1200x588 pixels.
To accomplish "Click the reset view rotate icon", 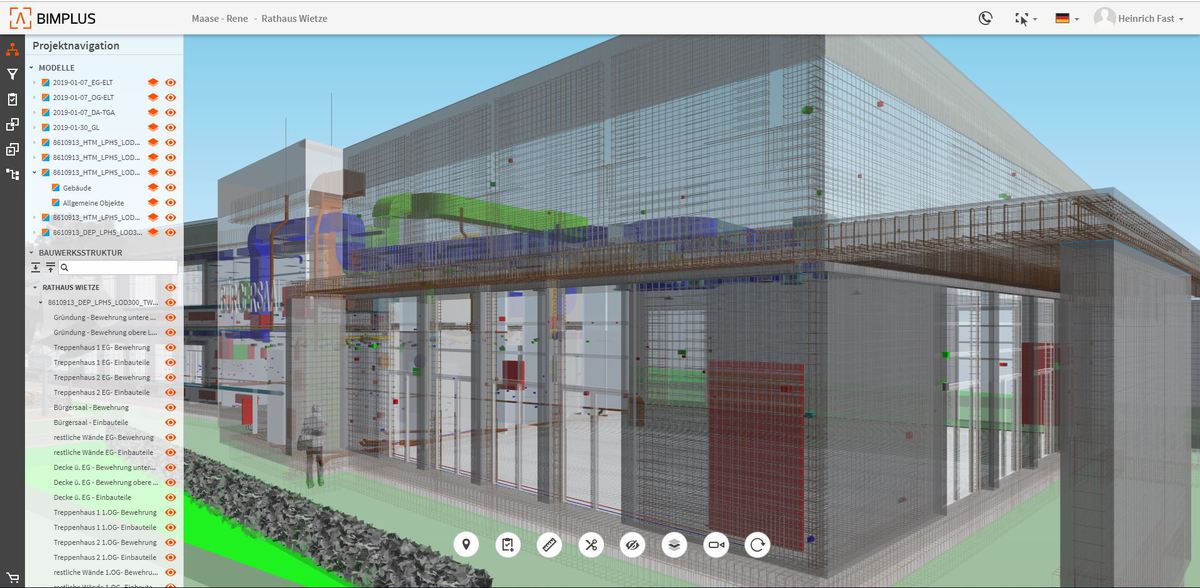I will tap(758, 545).
